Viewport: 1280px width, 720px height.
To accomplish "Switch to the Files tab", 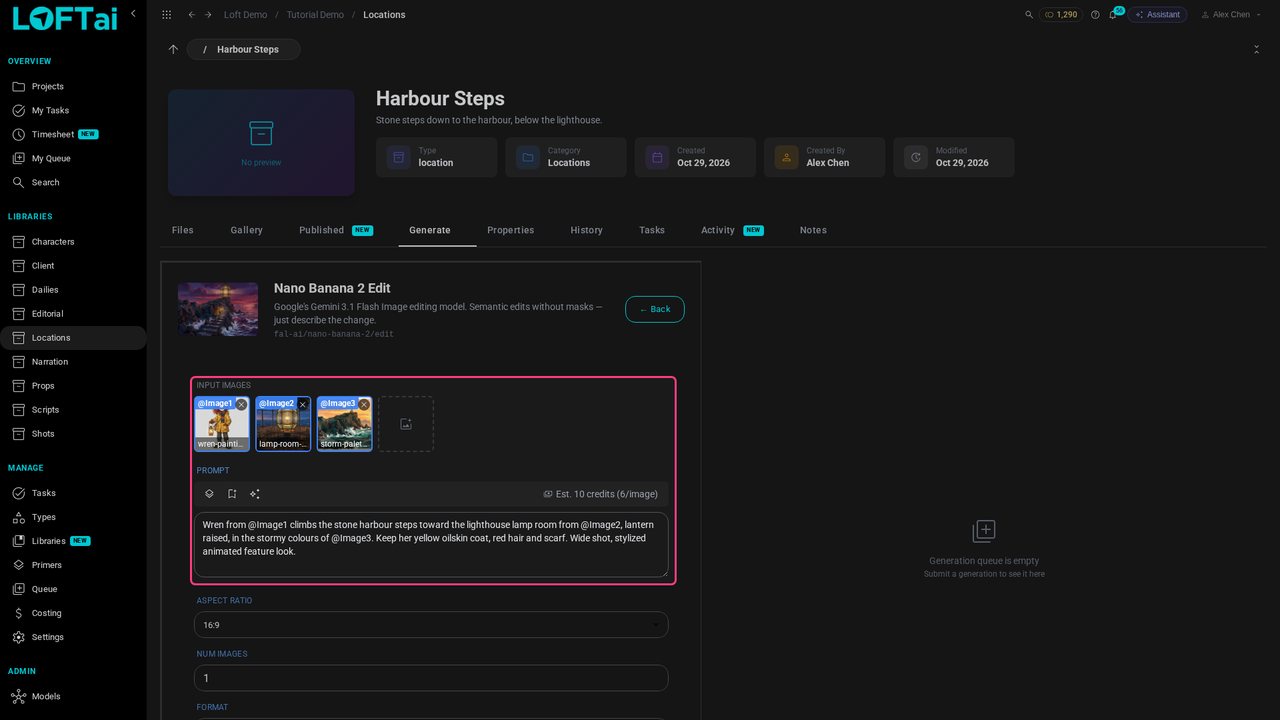I will coord(183,230).
